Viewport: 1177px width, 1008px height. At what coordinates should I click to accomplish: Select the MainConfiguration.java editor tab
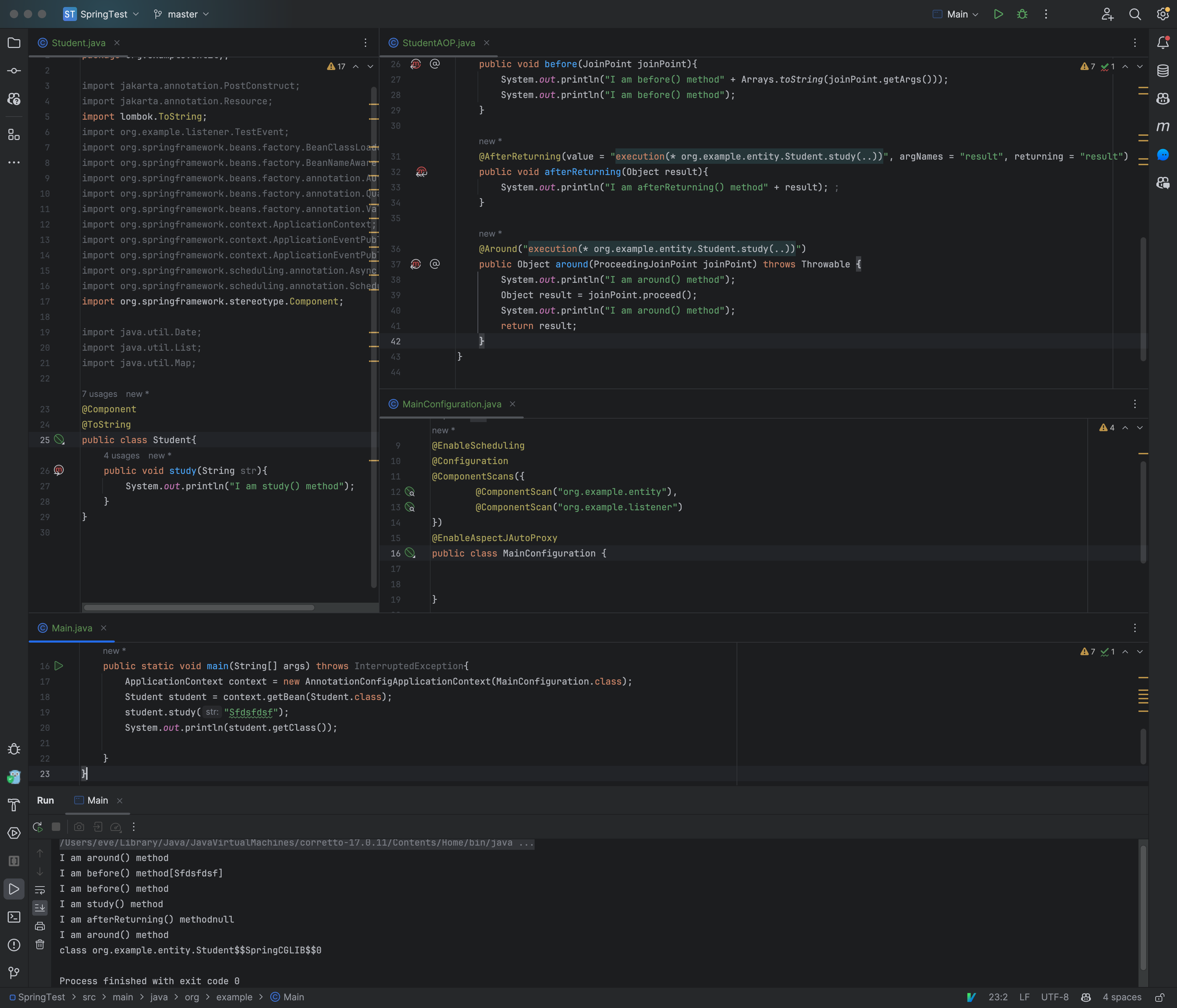point(451,404)
